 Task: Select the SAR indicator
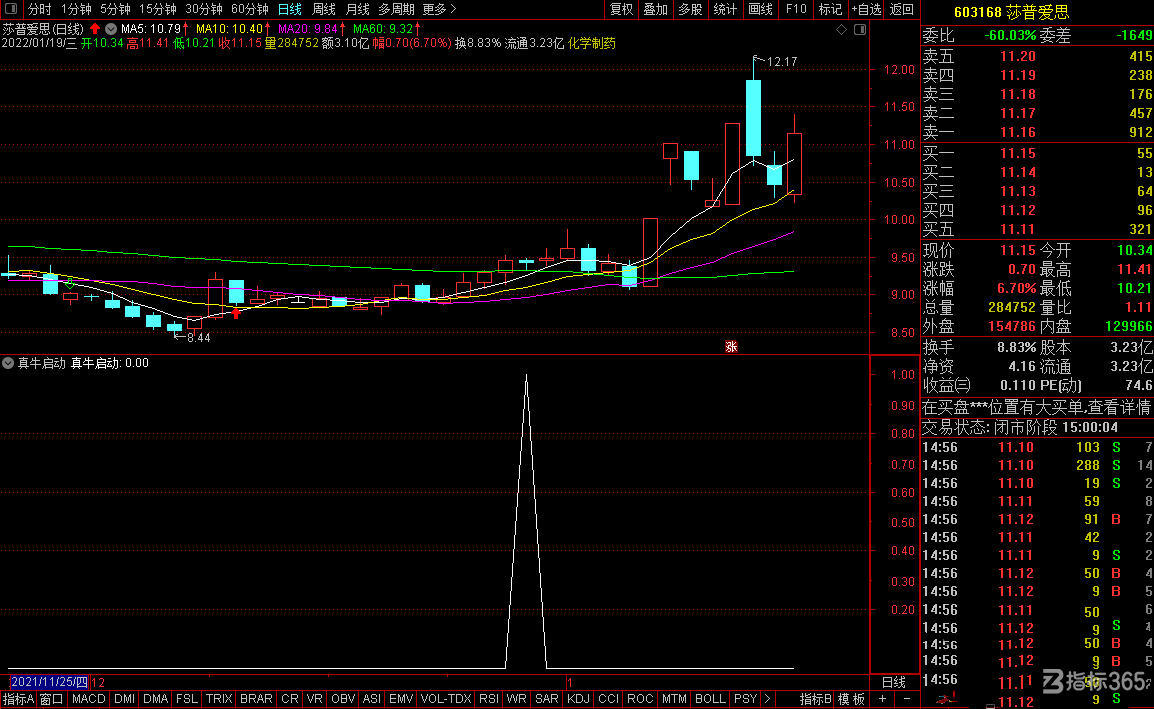click(x=547, y=699)
